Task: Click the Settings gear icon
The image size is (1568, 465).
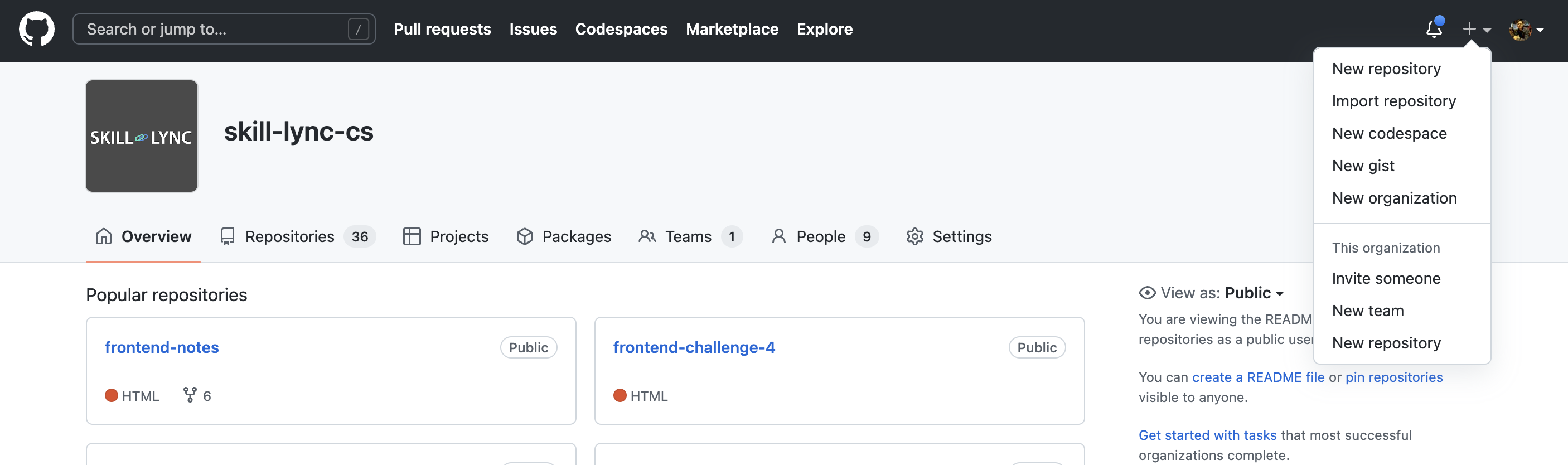Action: pos(914,236)
